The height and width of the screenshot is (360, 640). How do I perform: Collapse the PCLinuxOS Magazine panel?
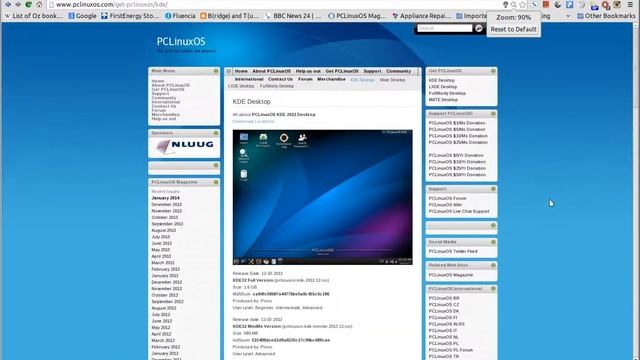(216, 182)
